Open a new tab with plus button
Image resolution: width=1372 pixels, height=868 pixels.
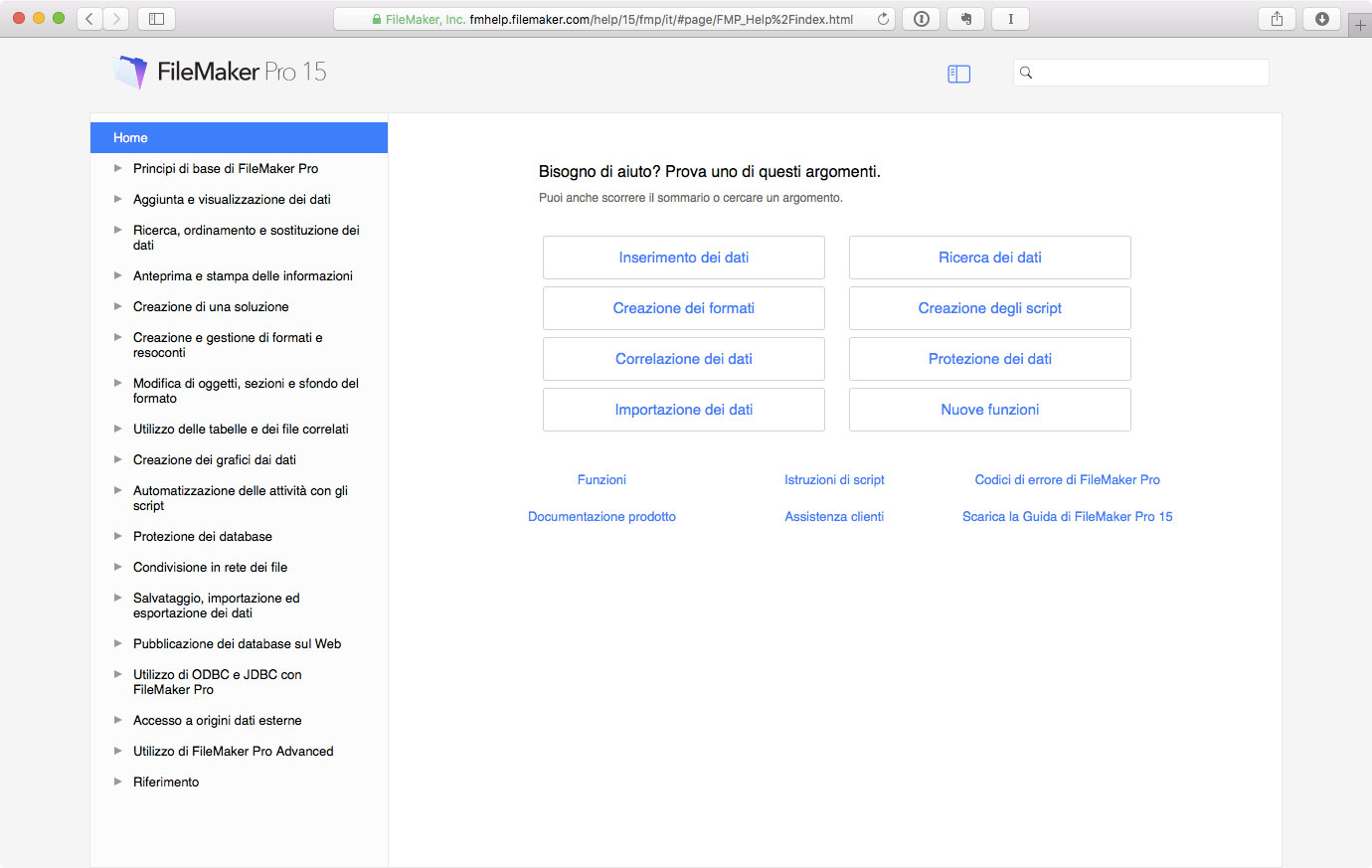[1360, 25]
